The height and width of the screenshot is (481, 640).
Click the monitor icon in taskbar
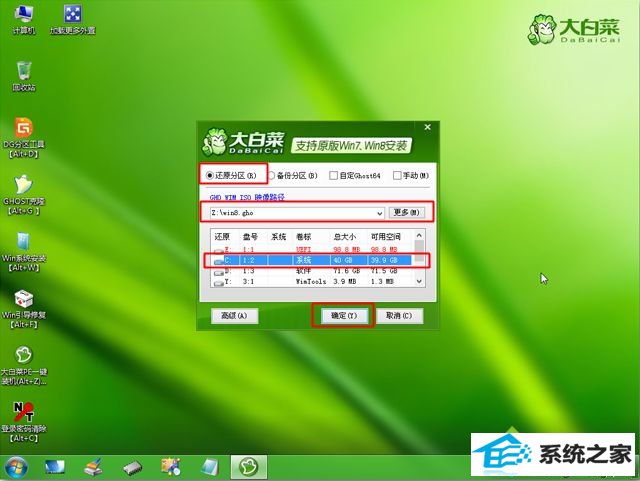55,467
